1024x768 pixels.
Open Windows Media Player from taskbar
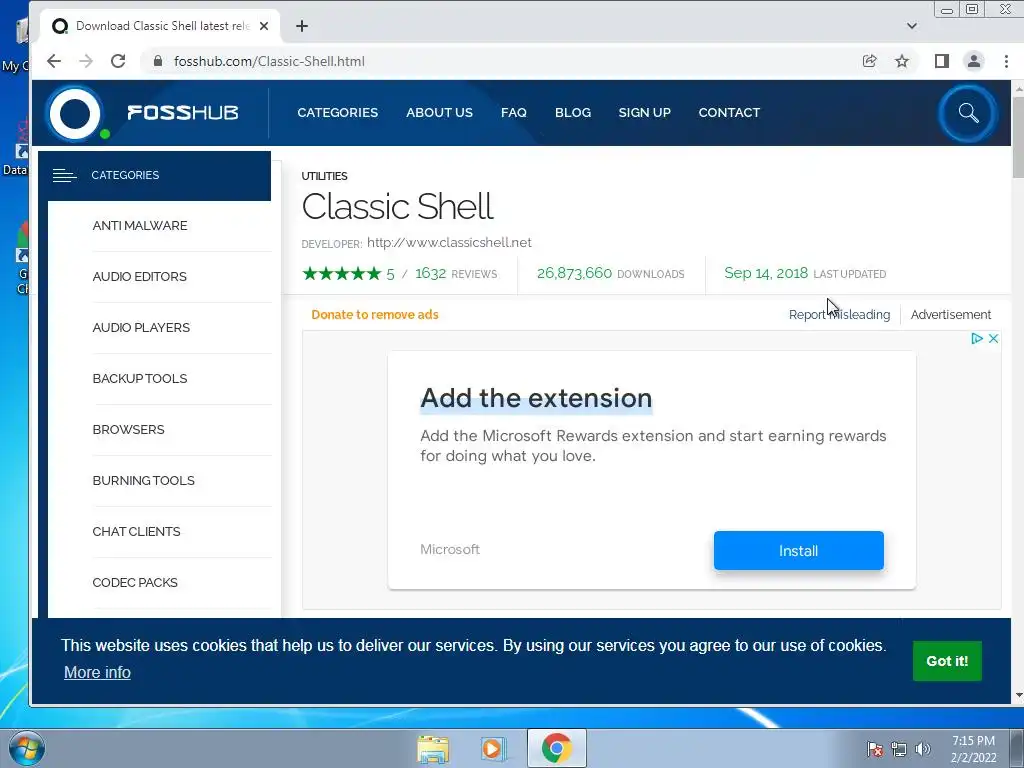tap(494, 748)
